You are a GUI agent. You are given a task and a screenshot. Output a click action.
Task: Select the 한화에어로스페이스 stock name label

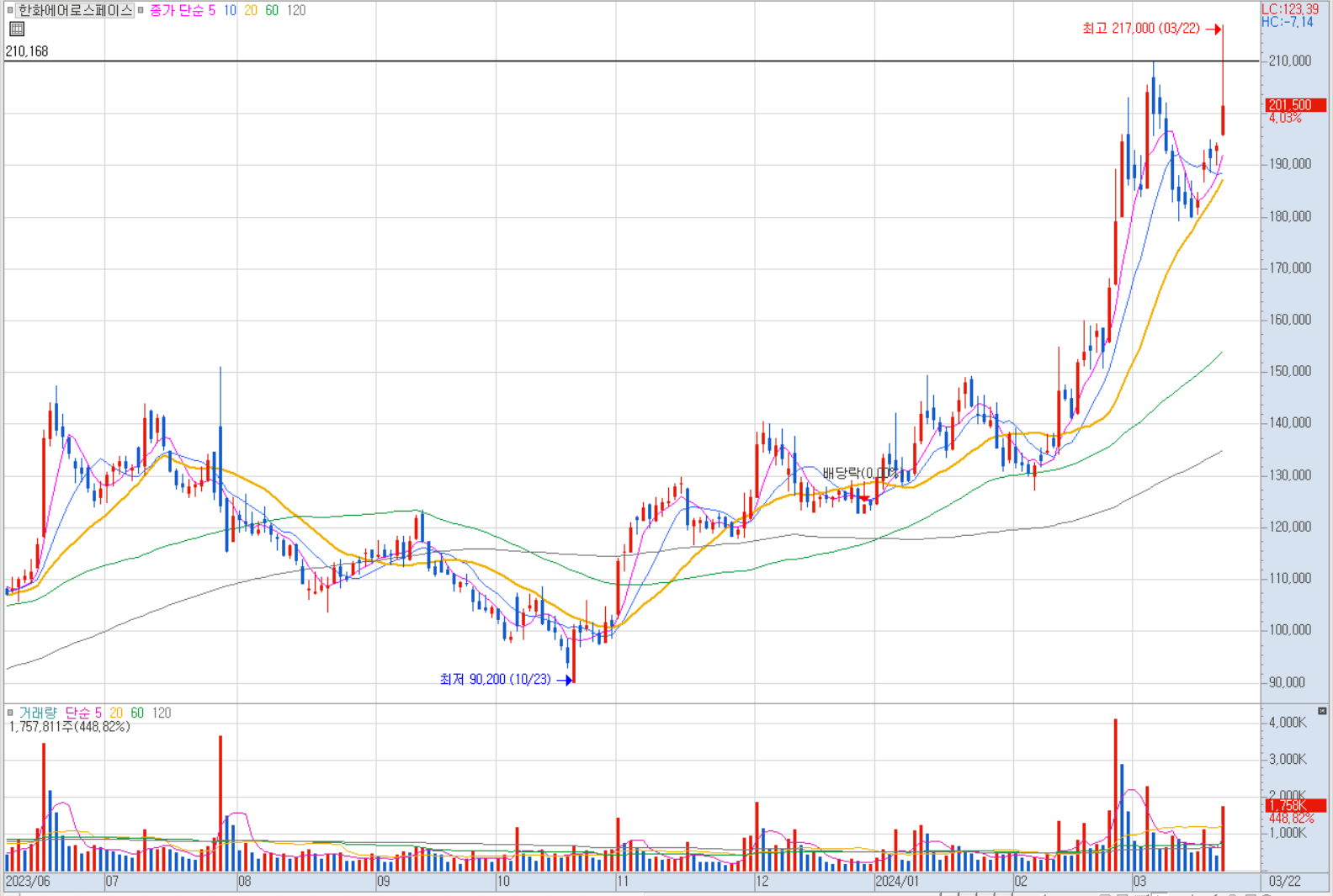(x=75, y=11)
